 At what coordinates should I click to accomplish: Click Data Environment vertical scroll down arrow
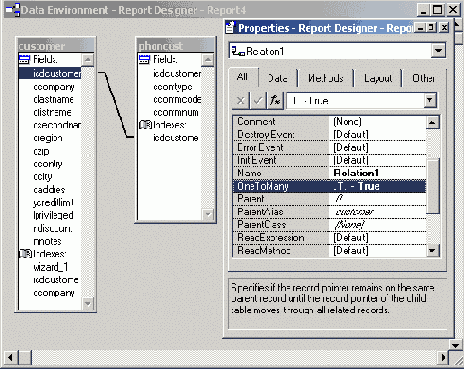point(455,345)
